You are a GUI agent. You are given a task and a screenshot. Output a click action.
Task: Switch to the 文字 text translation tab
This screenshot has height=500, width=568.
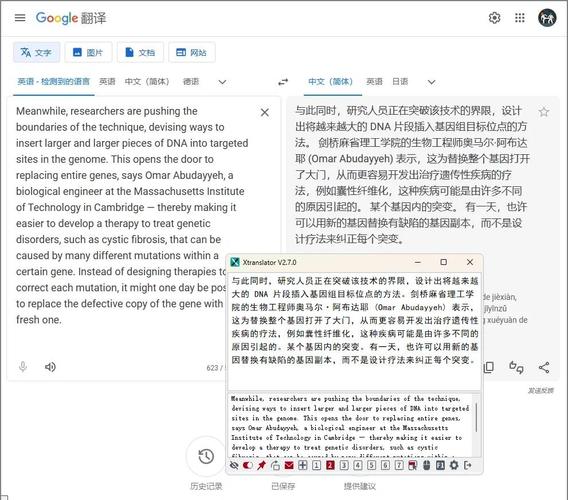(36, 53)
